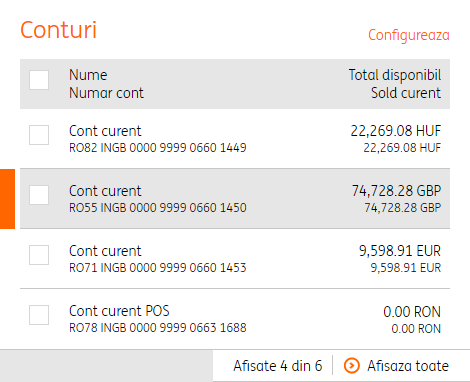Click IBAN RO71 INGB 0000 9999 0660 1453
This screenshot has width=470, height=382.
coord(158,268)
